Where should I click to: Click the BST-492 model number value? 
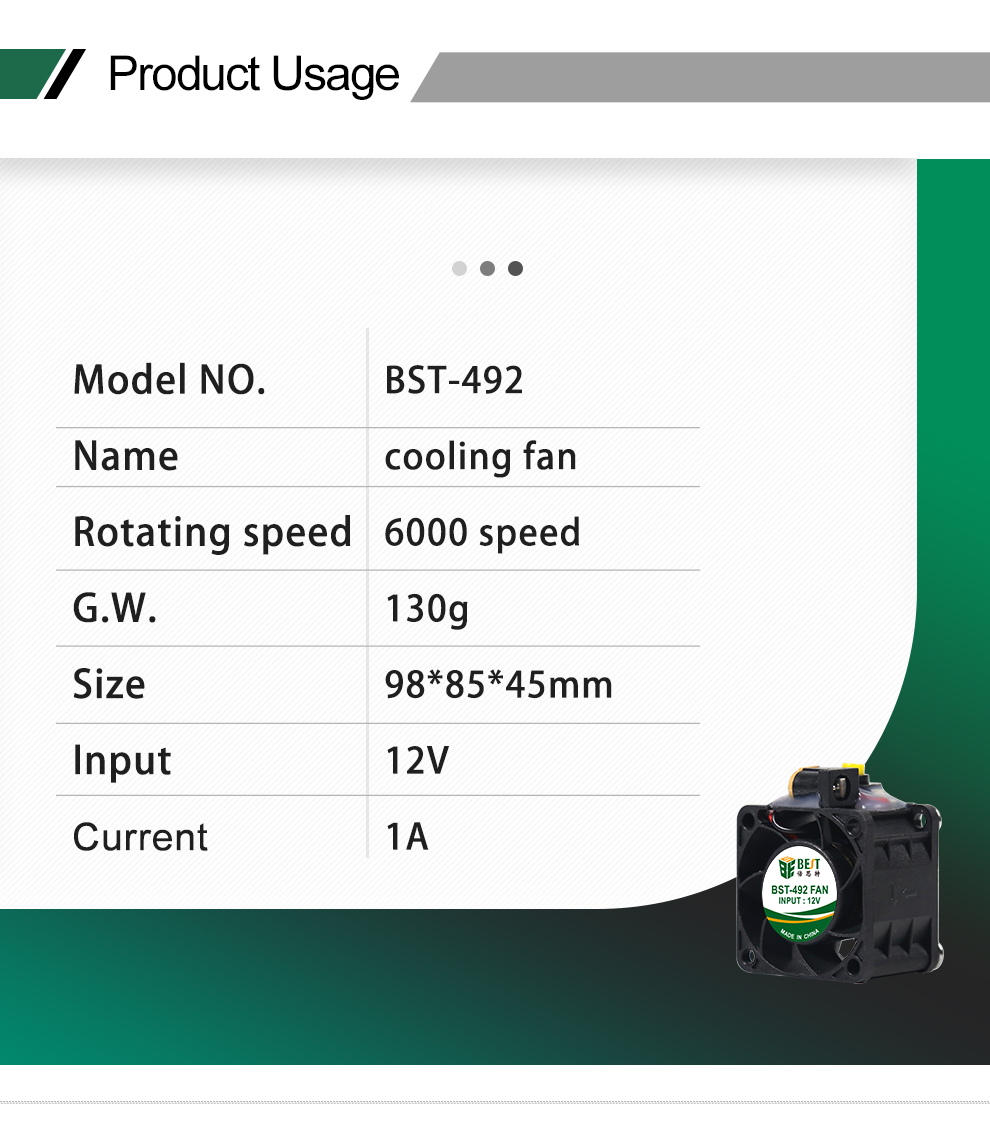(x=454, y=381)
